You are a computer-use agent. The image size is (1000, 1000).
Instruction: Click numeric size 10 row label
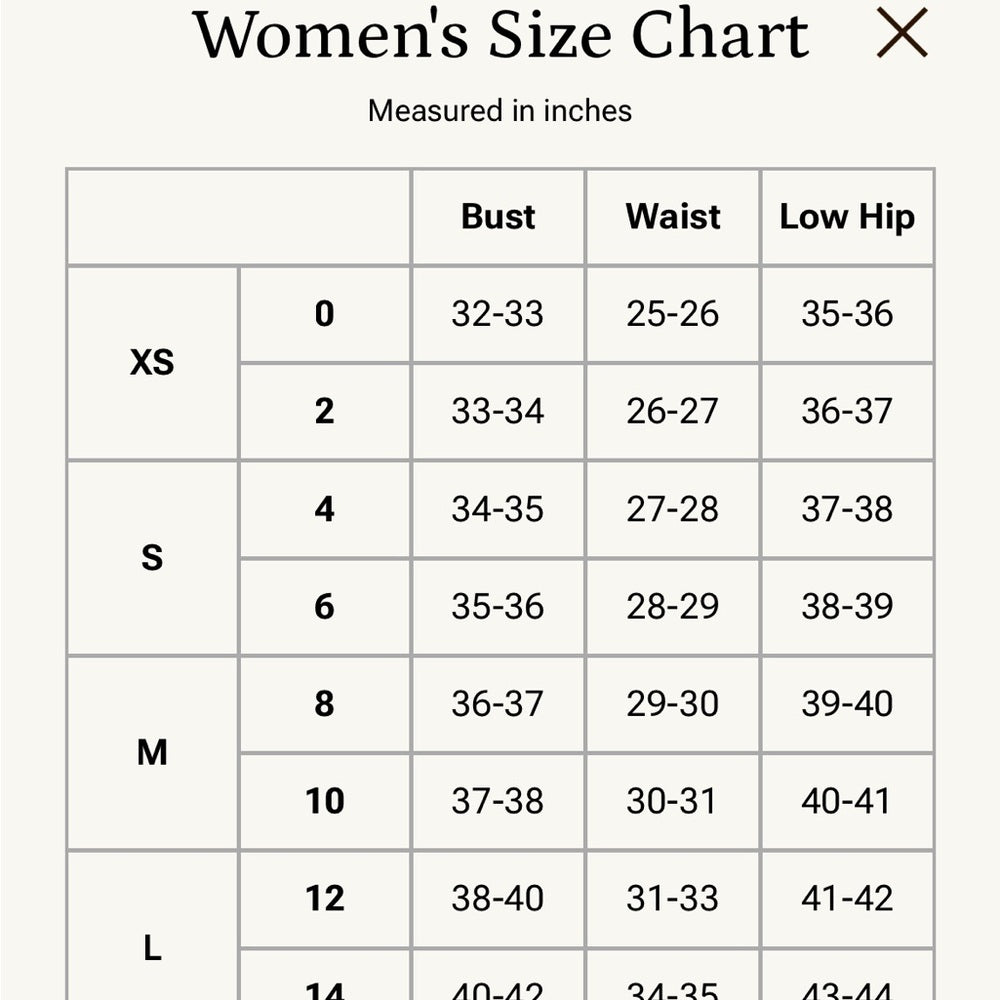(324, 801)
